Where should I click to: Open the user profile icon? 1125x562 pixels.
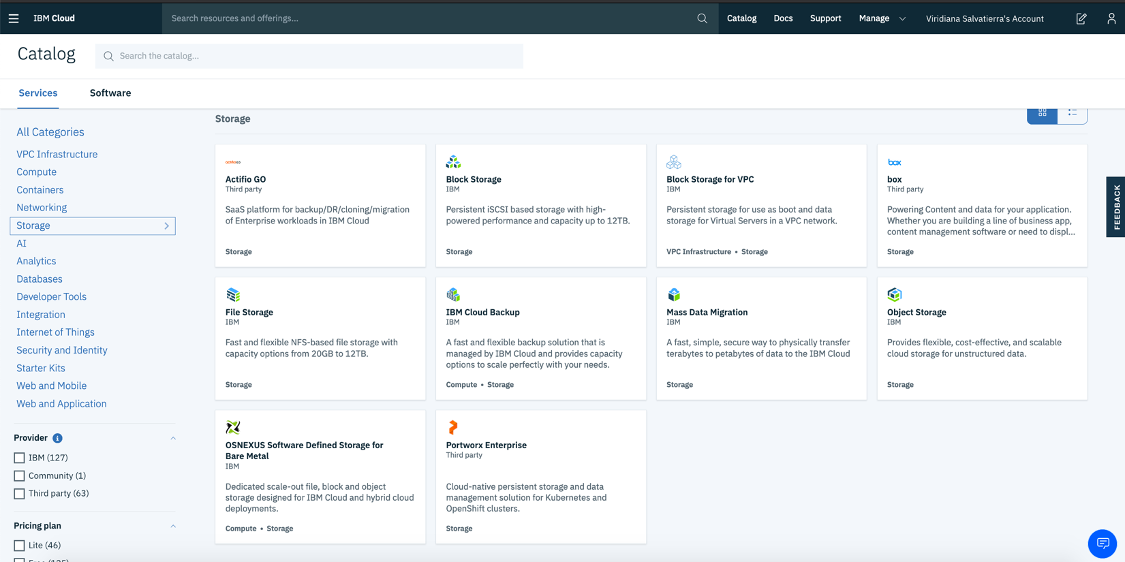coord(1111,19)
